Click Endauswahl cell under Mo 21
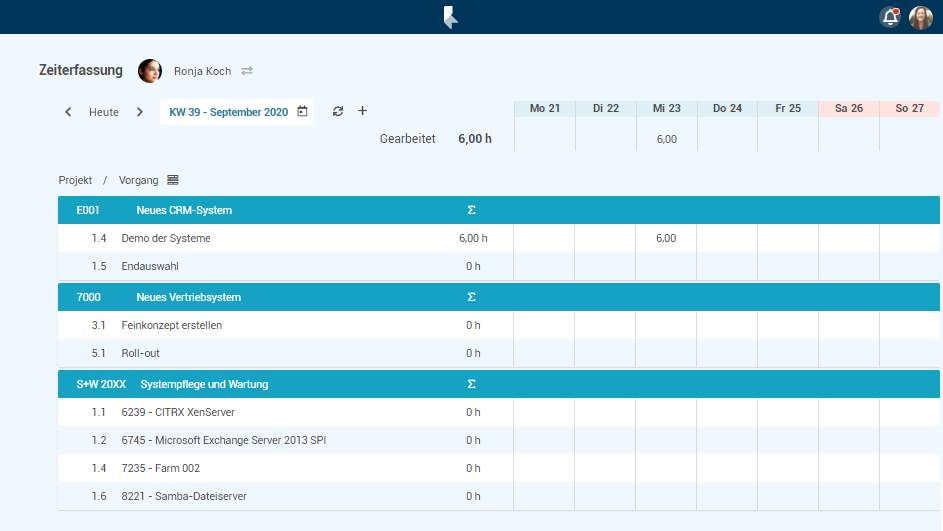Screen dimensions: 943x531 coord(544,266)
